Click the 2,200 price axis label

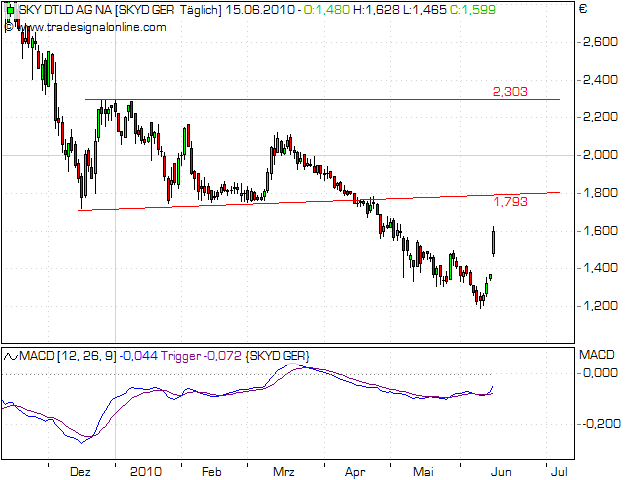(600, 117)
